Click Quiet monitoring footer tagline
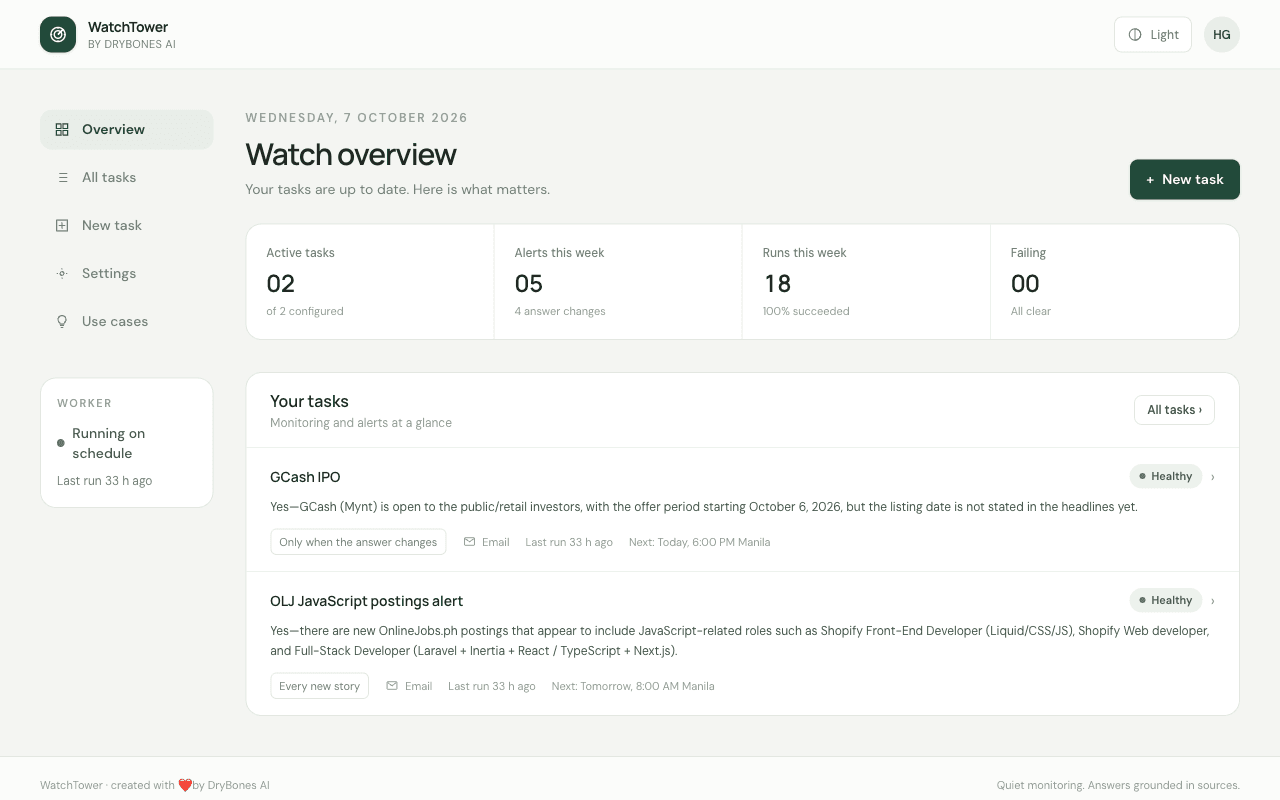 (1118, 785)
